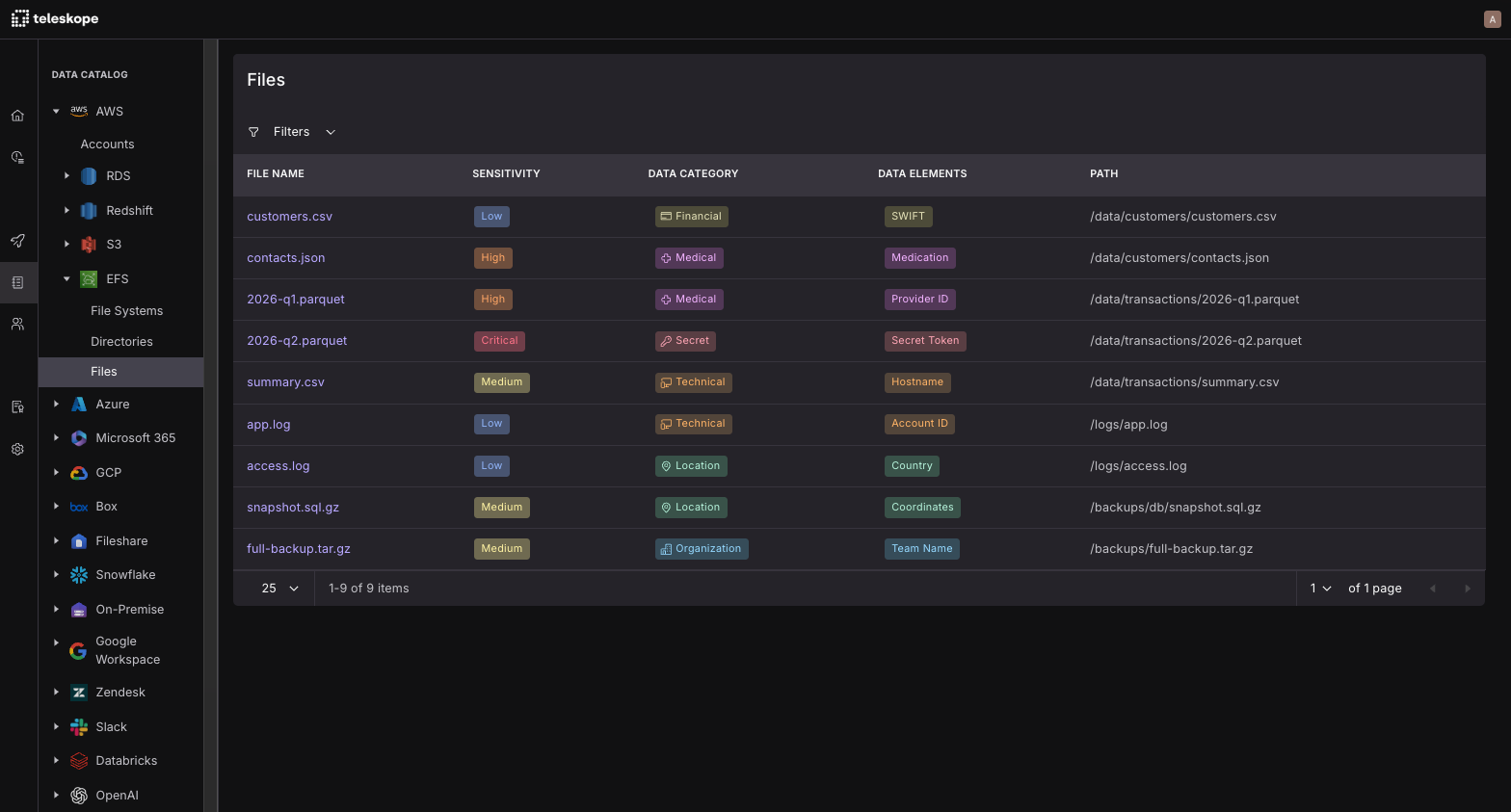Click the Databricks logo icon
Image resolution: width=1511 pixels, height=812 pixels.
click(79, 761)
